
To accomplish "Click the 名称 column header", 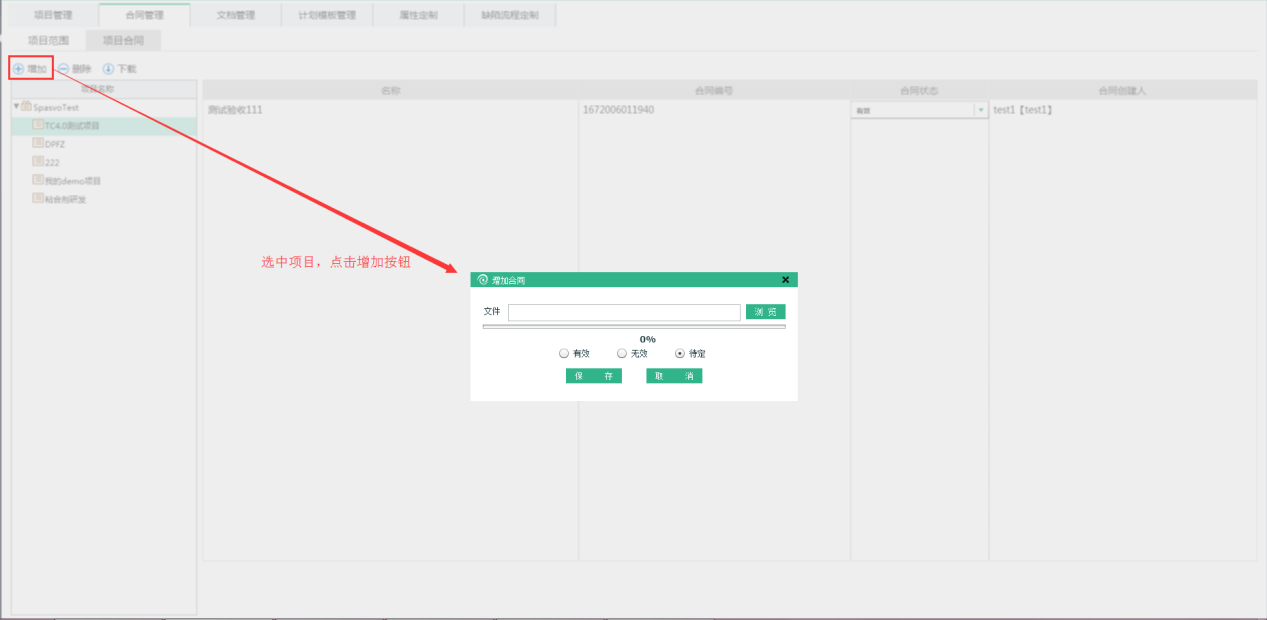I will click(x=390, y=90).
